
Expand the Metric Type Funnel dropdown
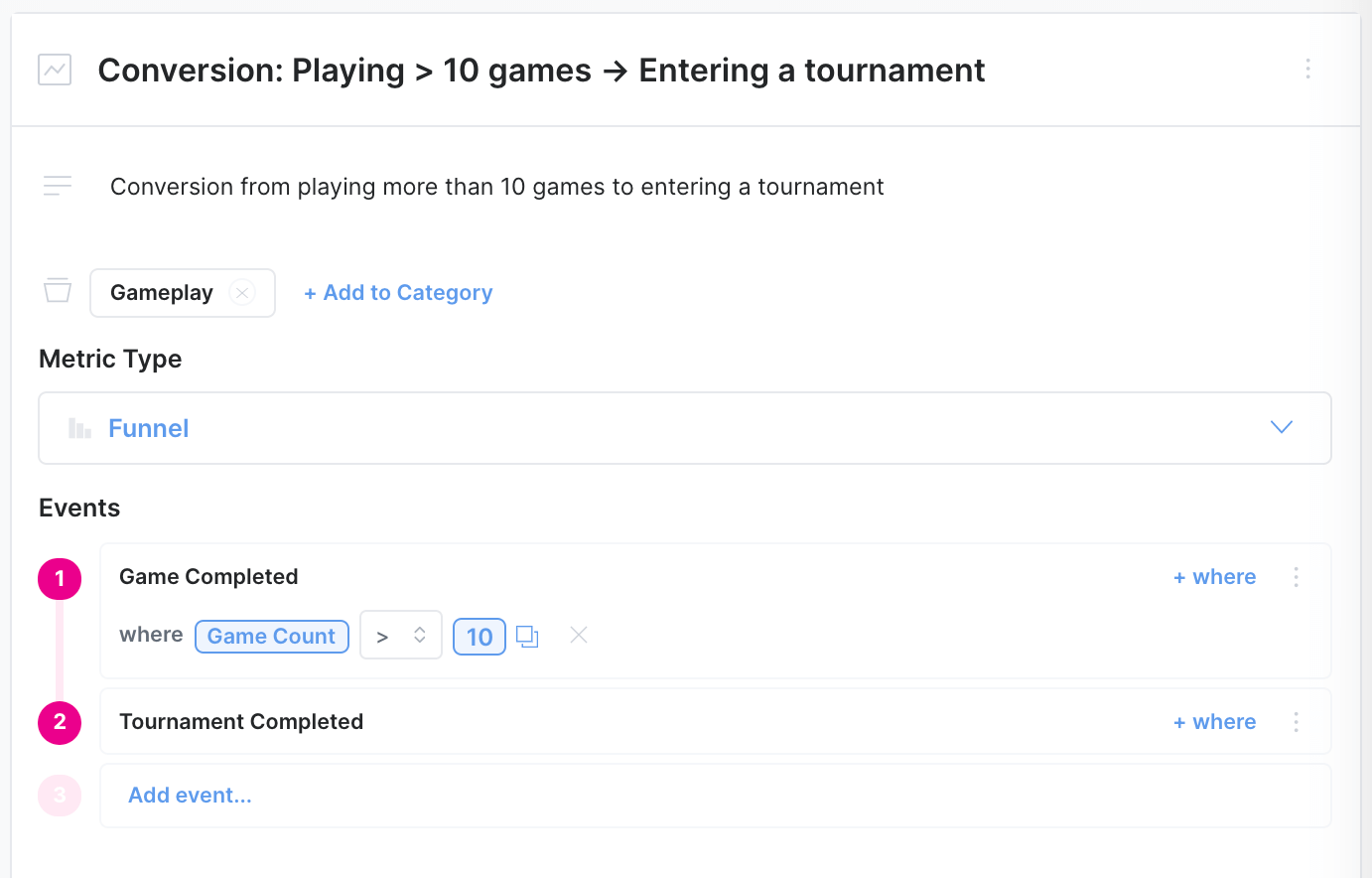pyautogui.click(x=1281, y=427)
